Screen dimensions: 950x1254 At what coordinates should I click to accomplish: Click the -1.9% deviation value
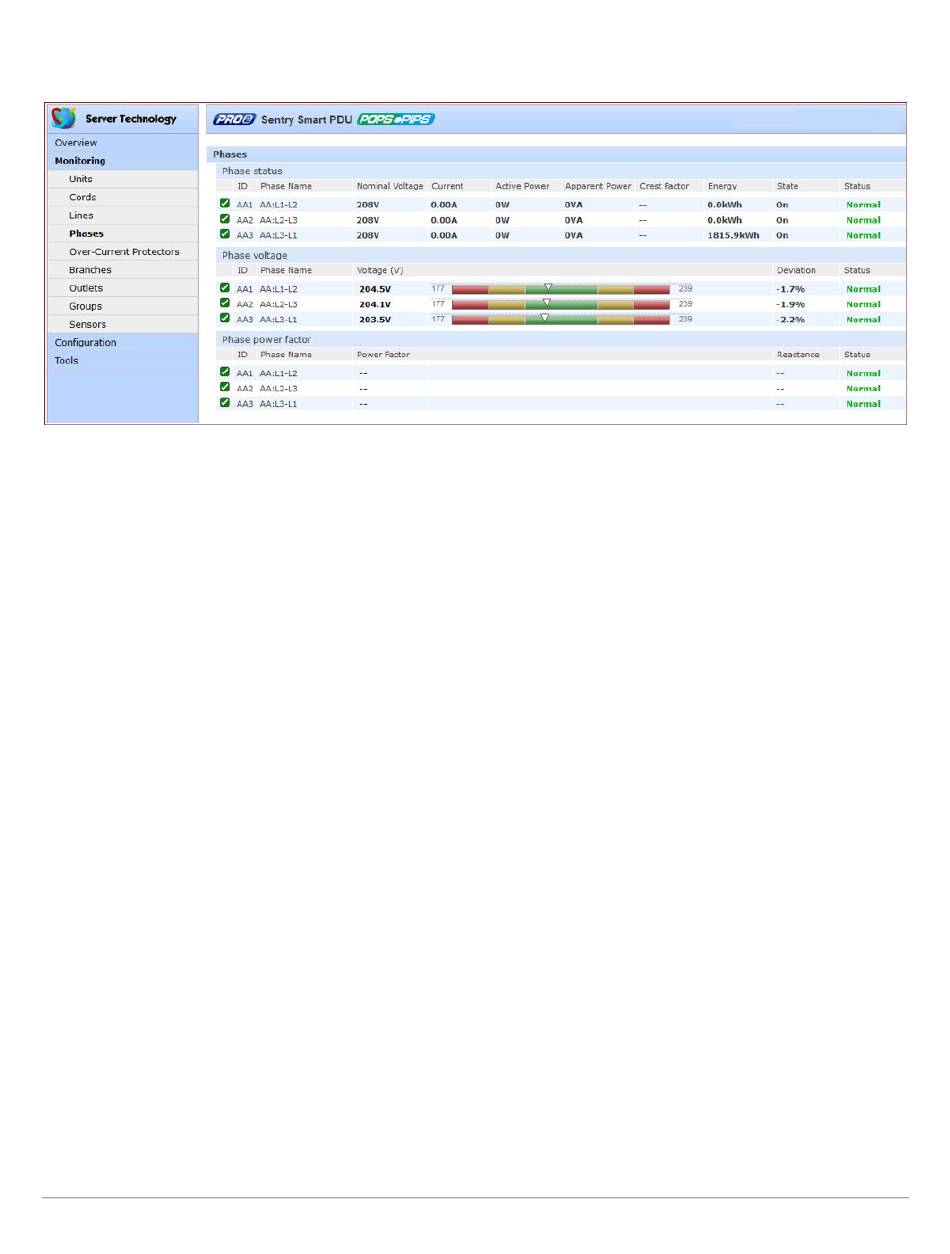790,304
